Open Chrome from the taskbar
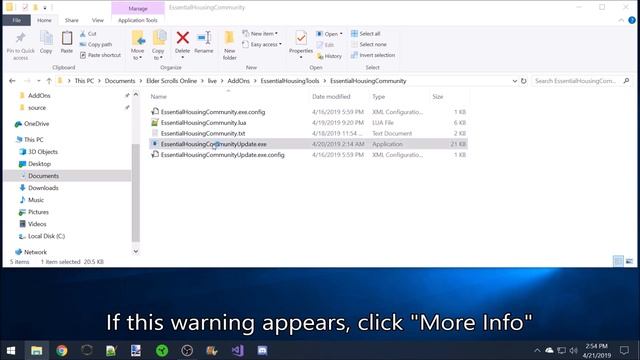The width and height of the screenshot is (640, 360). [x=62, y=350]
